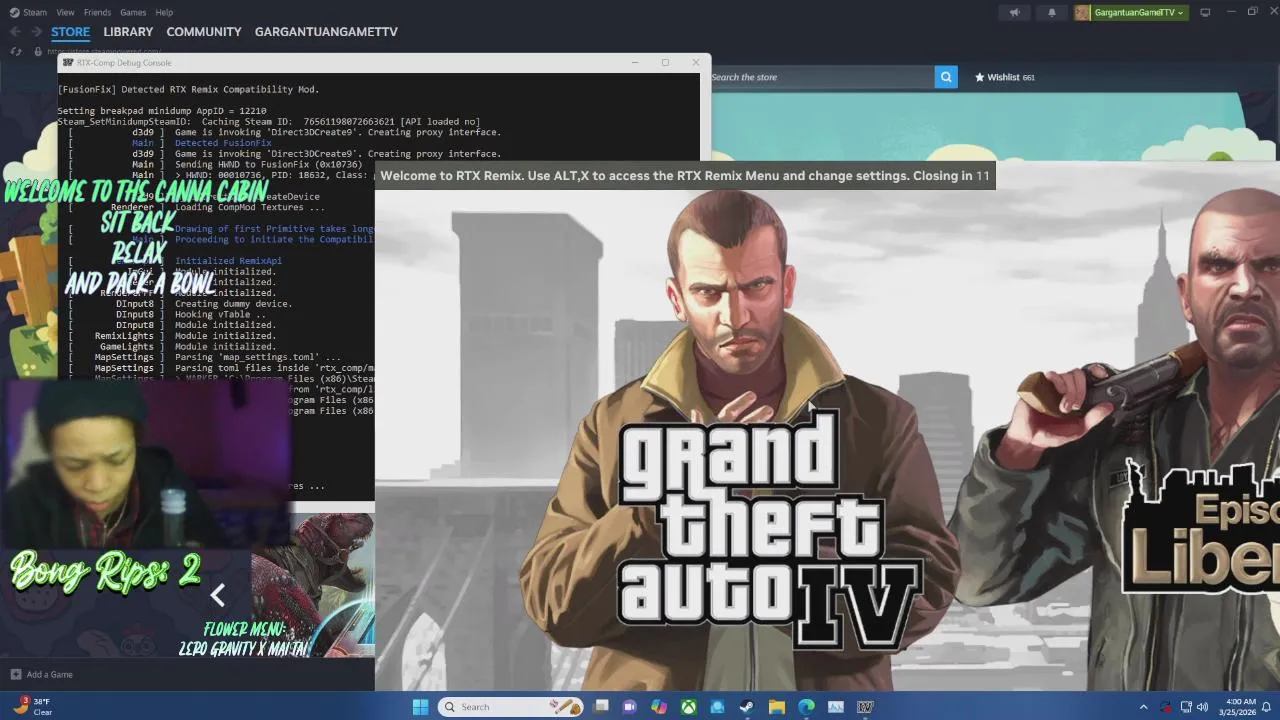Click the 'Initialized RemixApi' console line
Screen dimensions: 1280x720
(228, 261)
